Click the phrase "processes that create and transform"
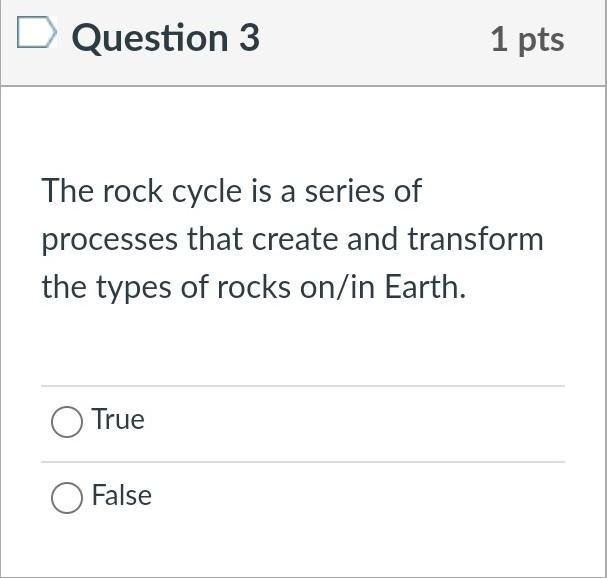 292,240
